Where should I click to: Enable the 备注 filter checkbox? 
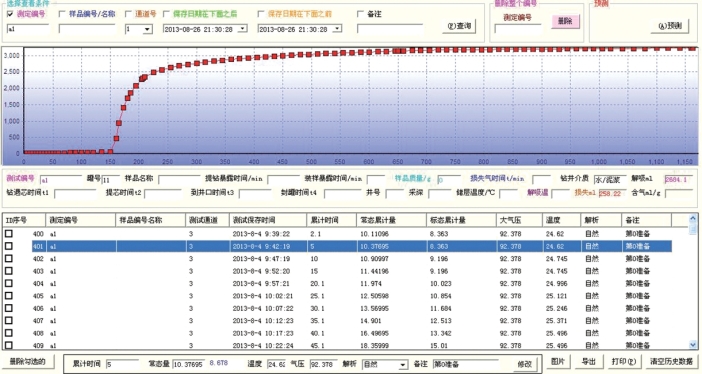[x=360, y=14]
